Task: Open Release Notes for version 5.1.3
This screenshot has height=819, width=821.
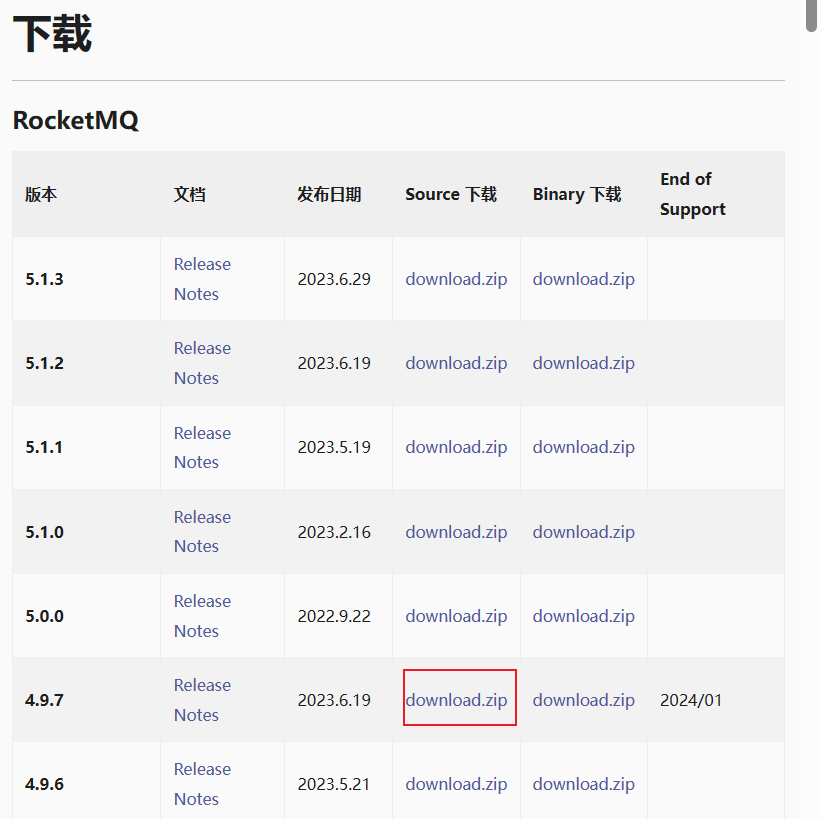Action: (x=202, y=279)
